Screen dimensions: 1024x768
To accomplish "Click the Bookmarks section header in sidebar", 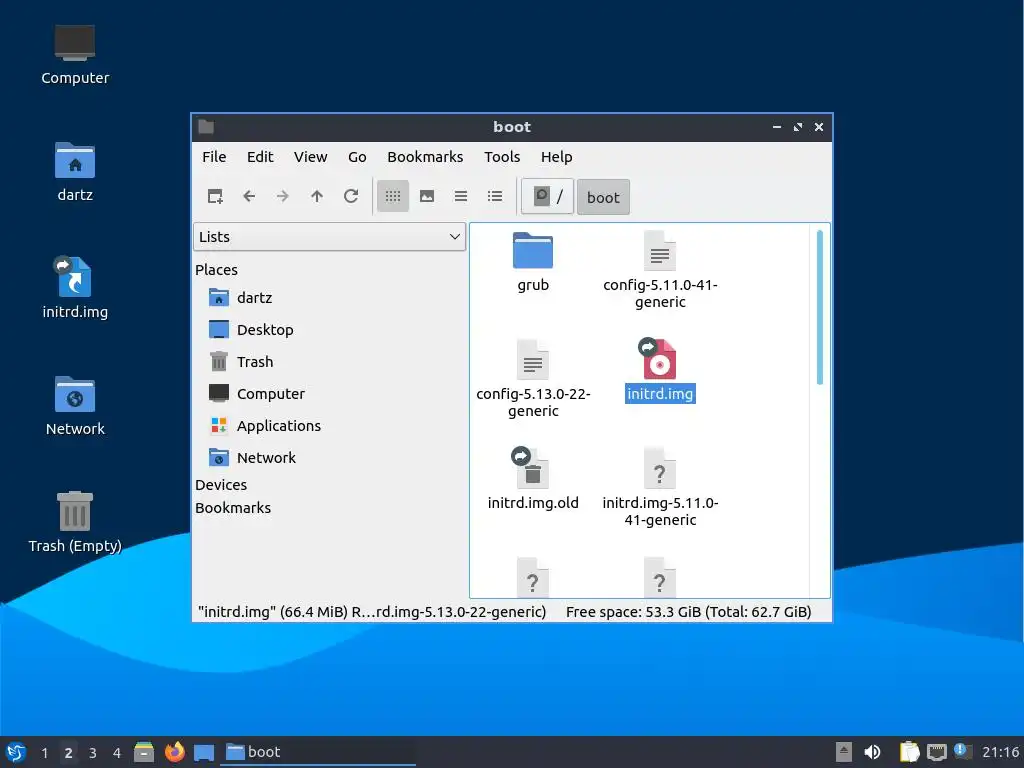I will point(232,507).
